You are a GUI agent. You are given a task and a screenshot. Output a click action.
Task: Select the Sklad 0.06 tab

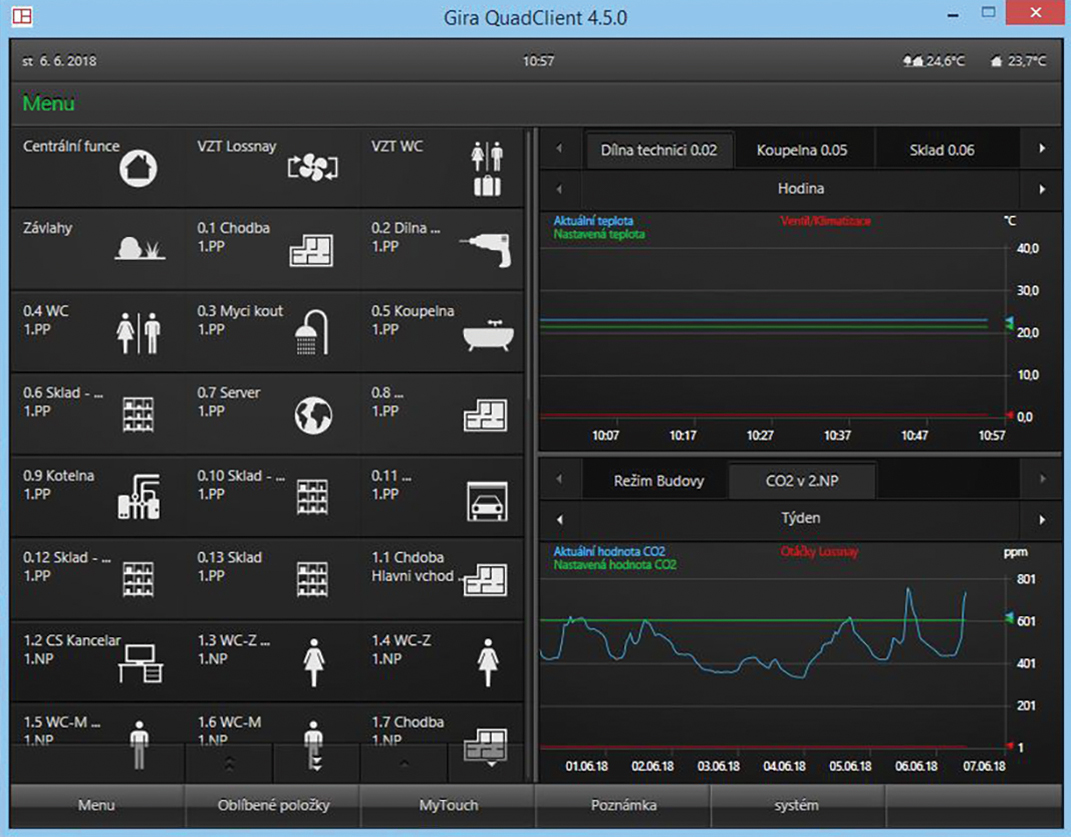coord(942,150)
